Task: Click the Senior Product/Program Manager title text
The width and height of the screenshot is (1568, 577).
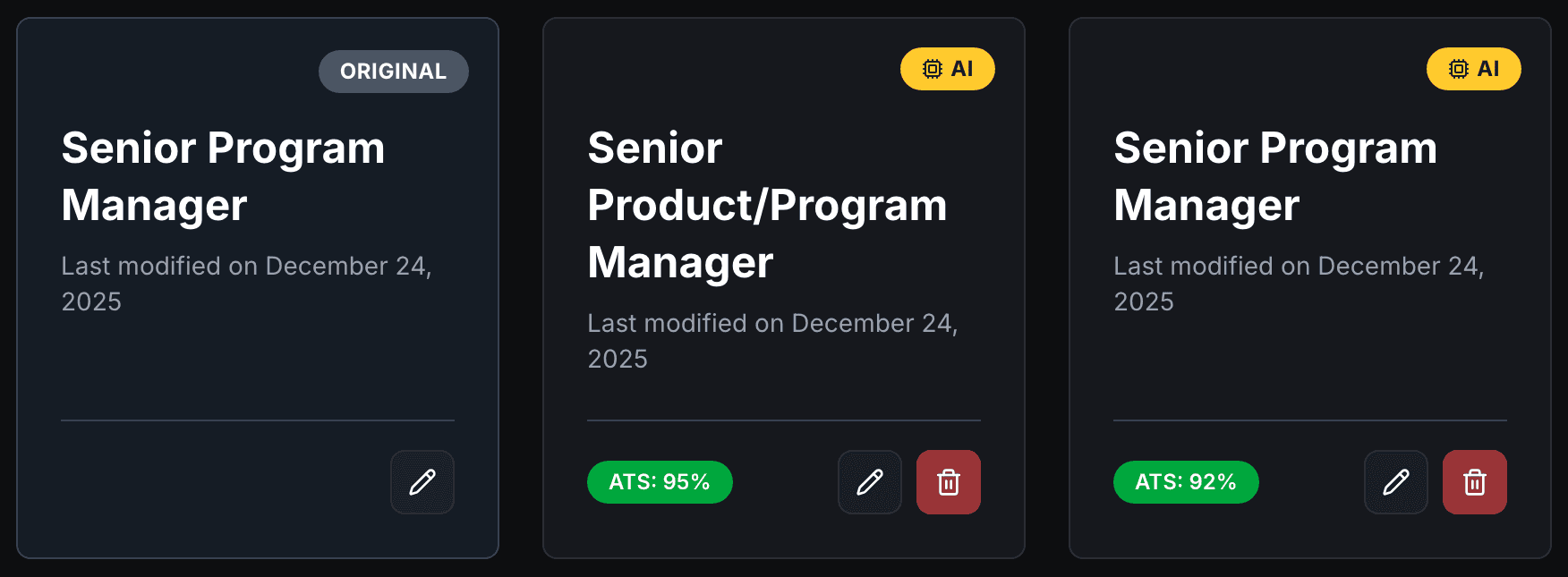Action: (x=767, y=205)
